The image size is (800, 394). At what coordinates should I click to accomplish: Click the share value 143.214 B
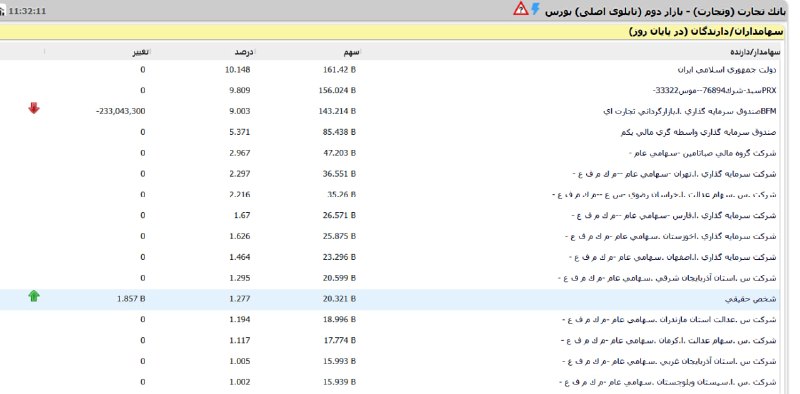(x=337, y=111)
